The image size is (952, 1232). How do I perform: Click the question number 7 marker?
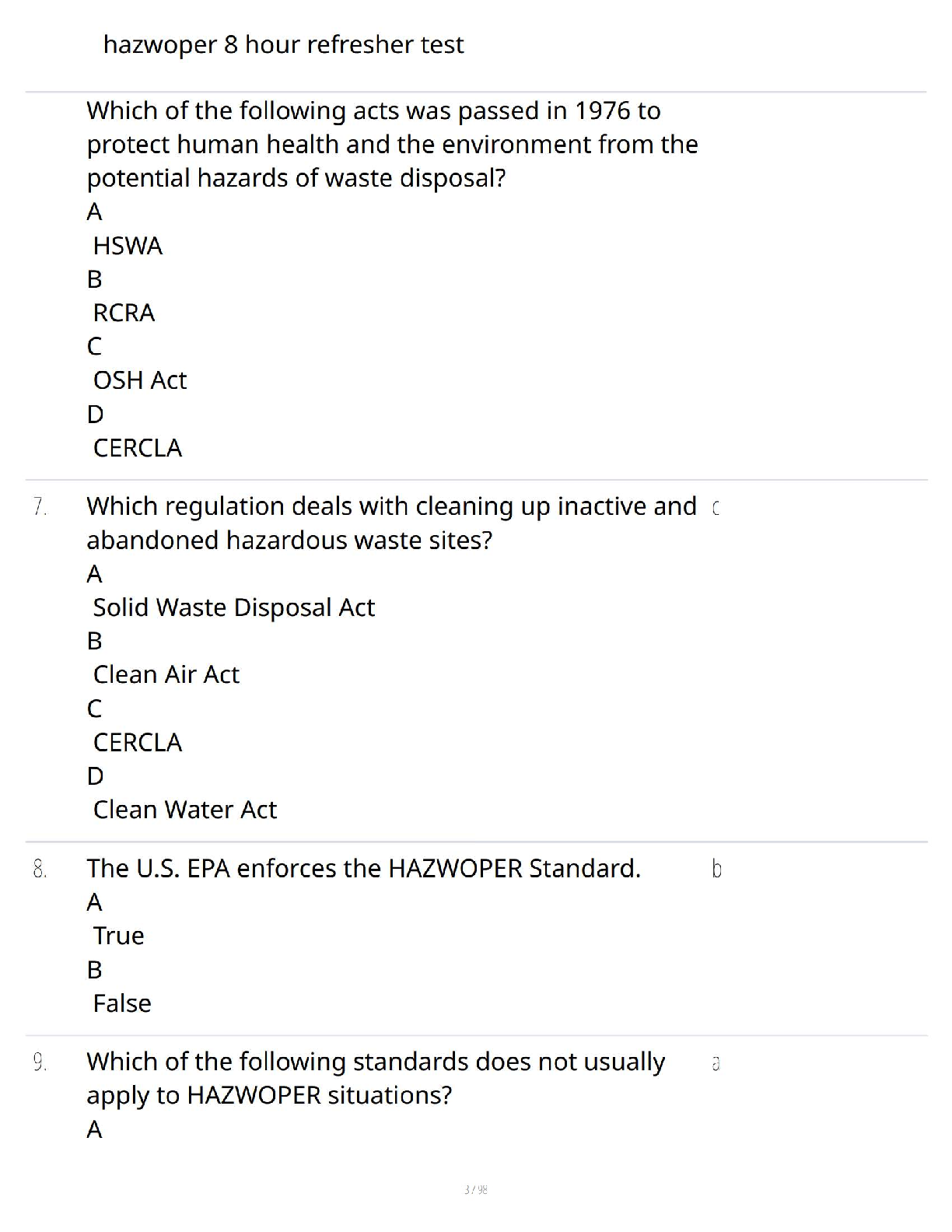click(x=40, y=507)
